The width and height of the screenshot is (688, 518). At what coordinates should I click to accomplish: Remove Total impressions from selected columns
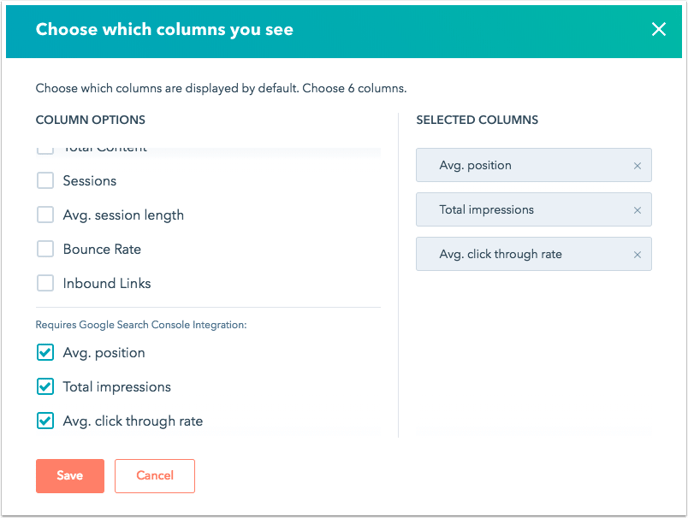[x=637, y=211]
